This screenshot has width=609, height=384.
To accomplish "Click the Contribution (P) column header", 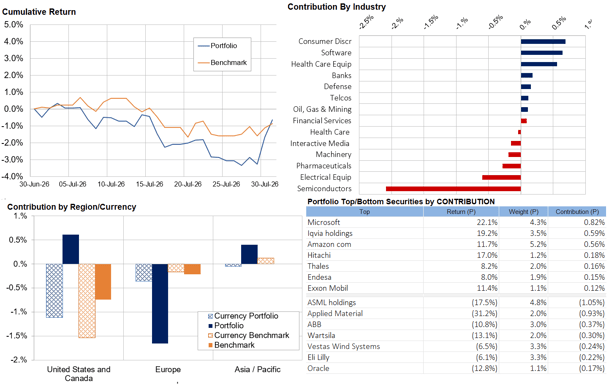I will (577, 212).
